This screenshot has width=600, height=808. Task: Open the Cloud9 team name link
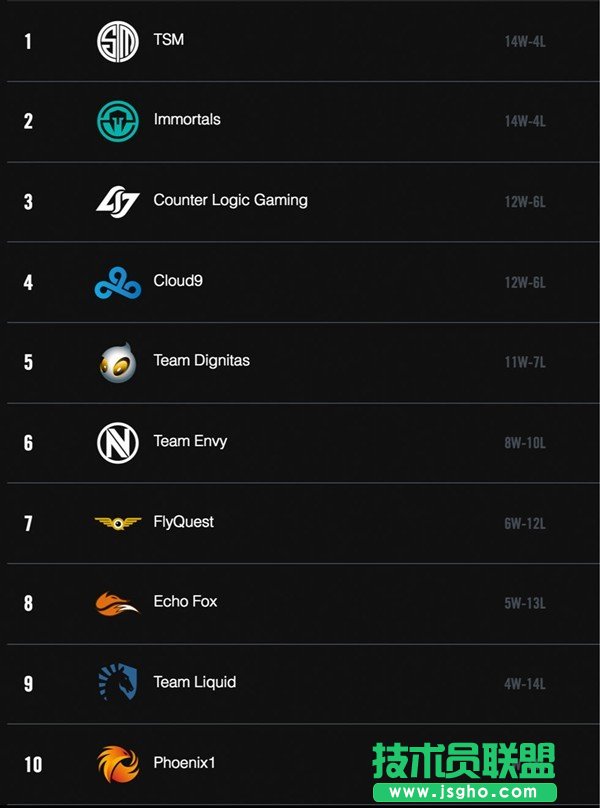point(178,281)
